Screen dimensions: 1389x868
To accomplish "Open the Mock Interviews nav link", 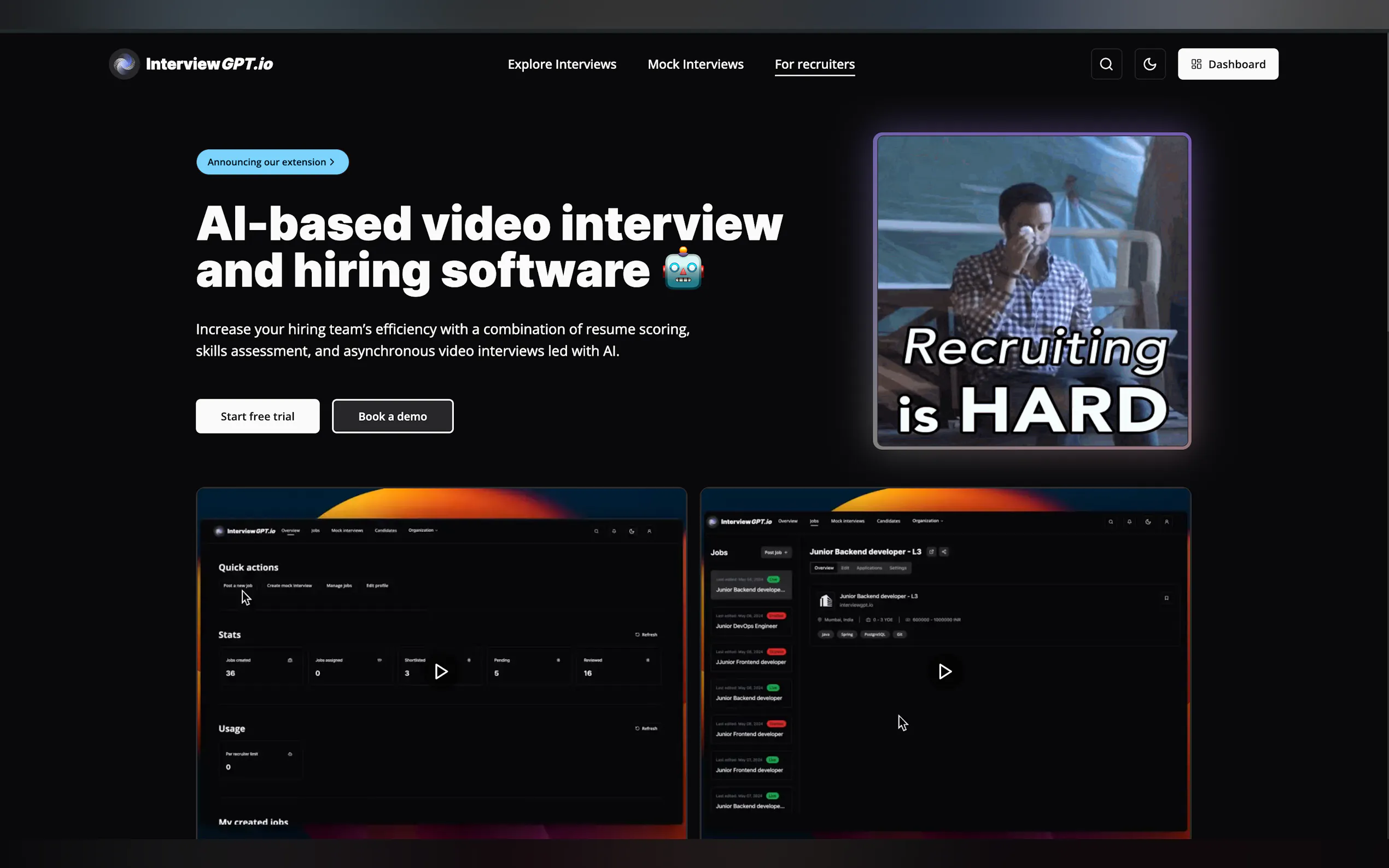I will point(696,64).
